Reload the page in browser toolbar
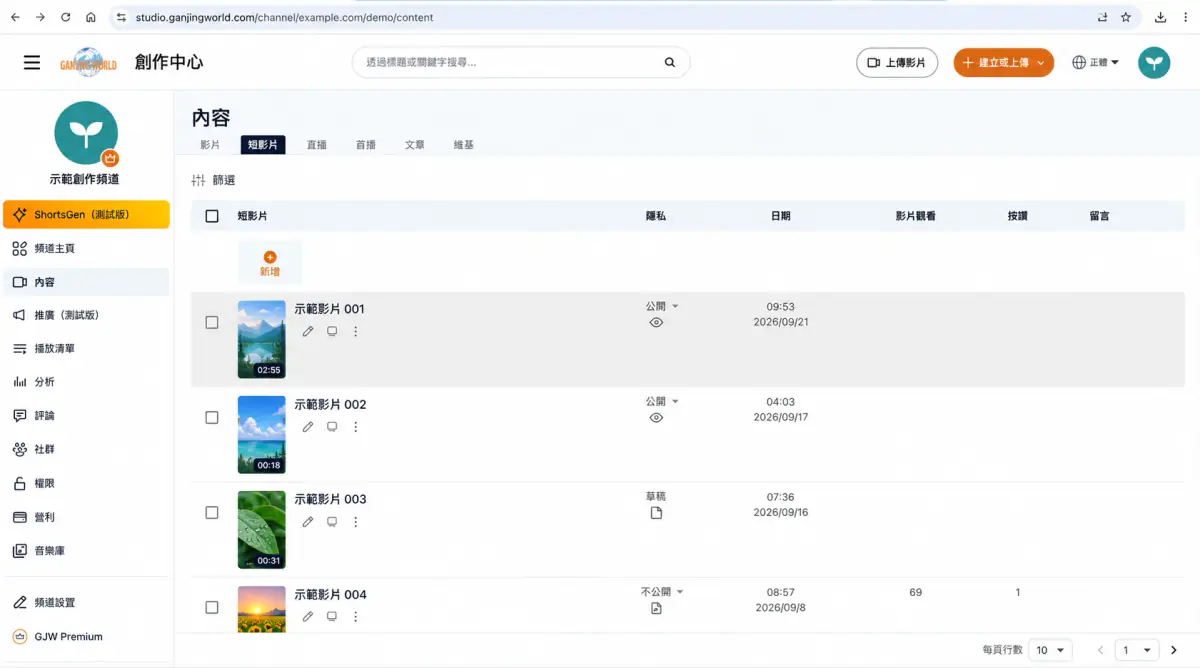 (66, 17)
